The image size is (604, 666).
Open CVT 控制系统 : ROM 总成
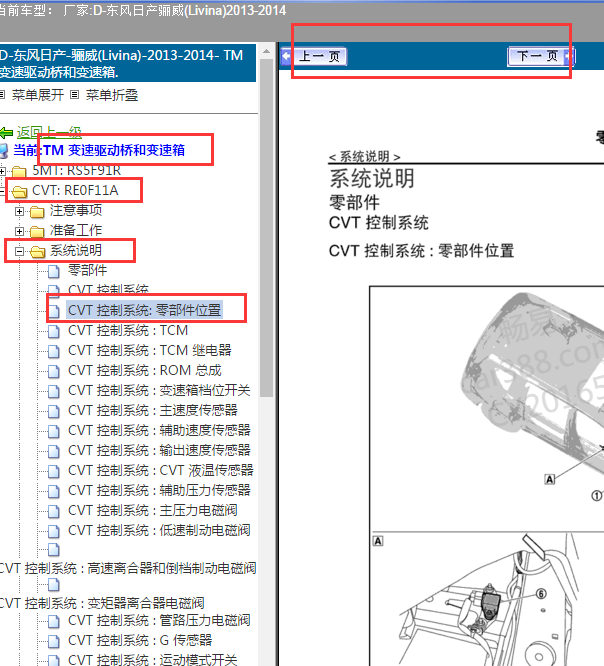145,370
